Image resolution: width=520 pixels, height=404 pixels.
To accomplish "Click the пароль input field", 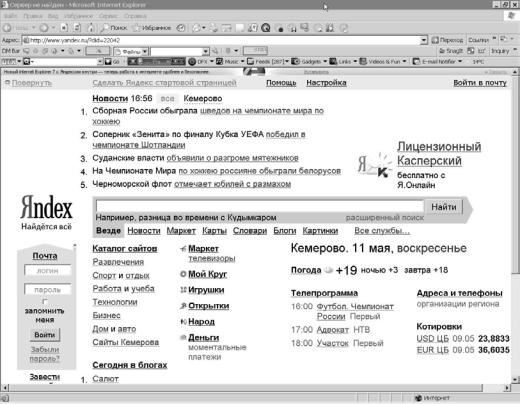I will tap(47, 290).
